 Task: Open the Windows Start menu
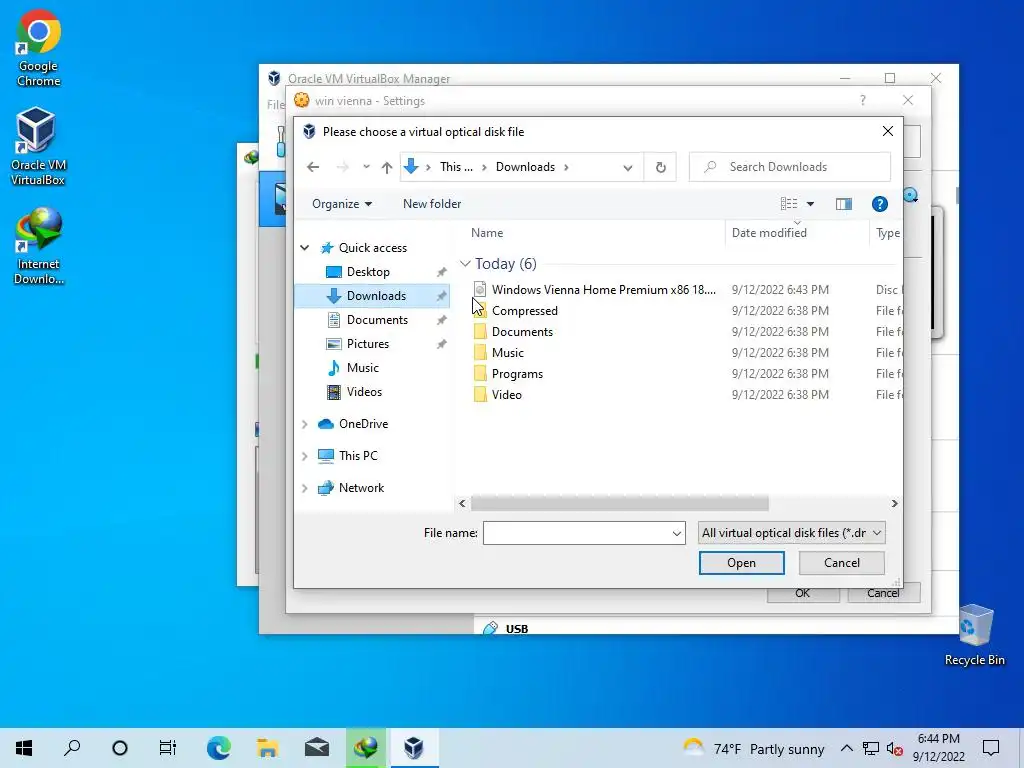24,748
